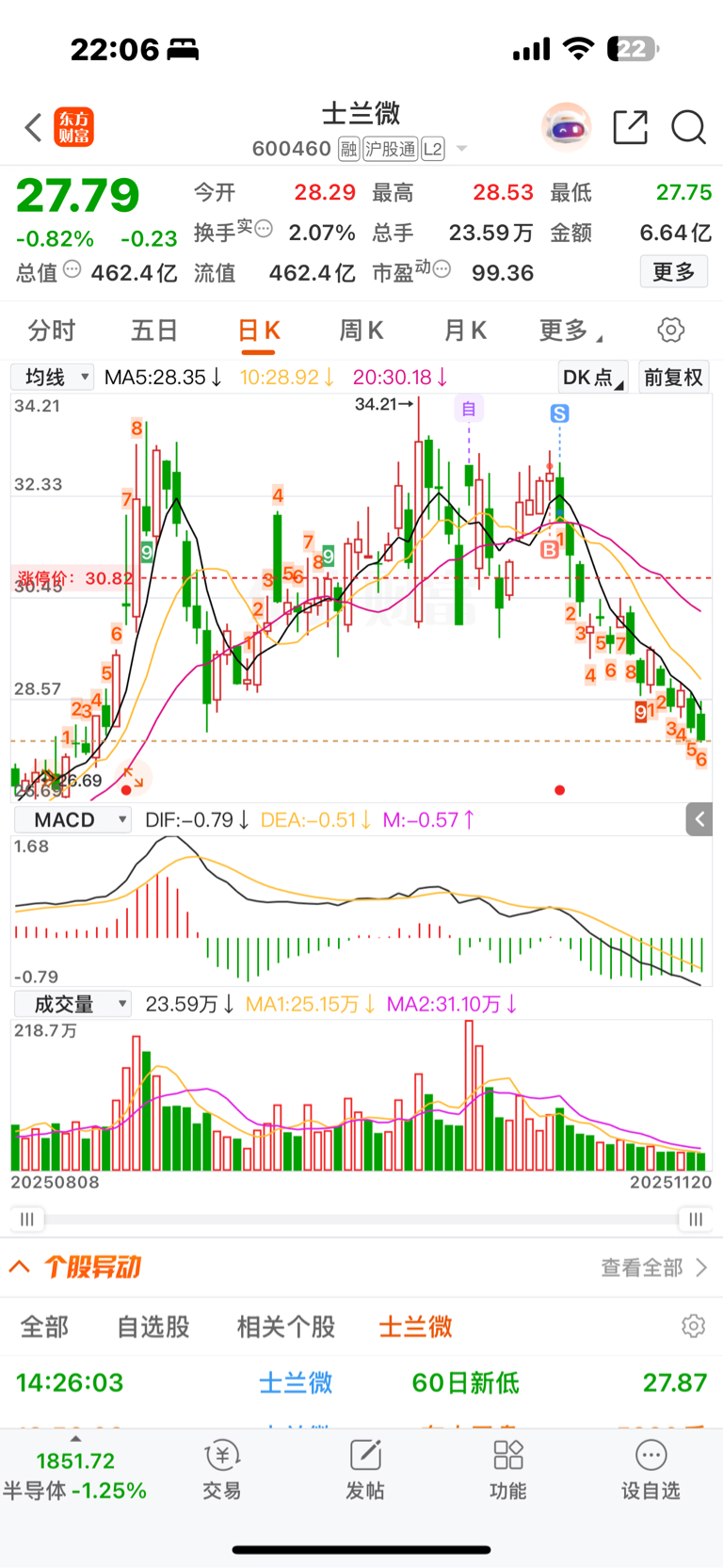Image resolution: width=723 pixels, height=1568 pixels.
Task: Open the DK点 selector
Action: (x=593, y=378)
